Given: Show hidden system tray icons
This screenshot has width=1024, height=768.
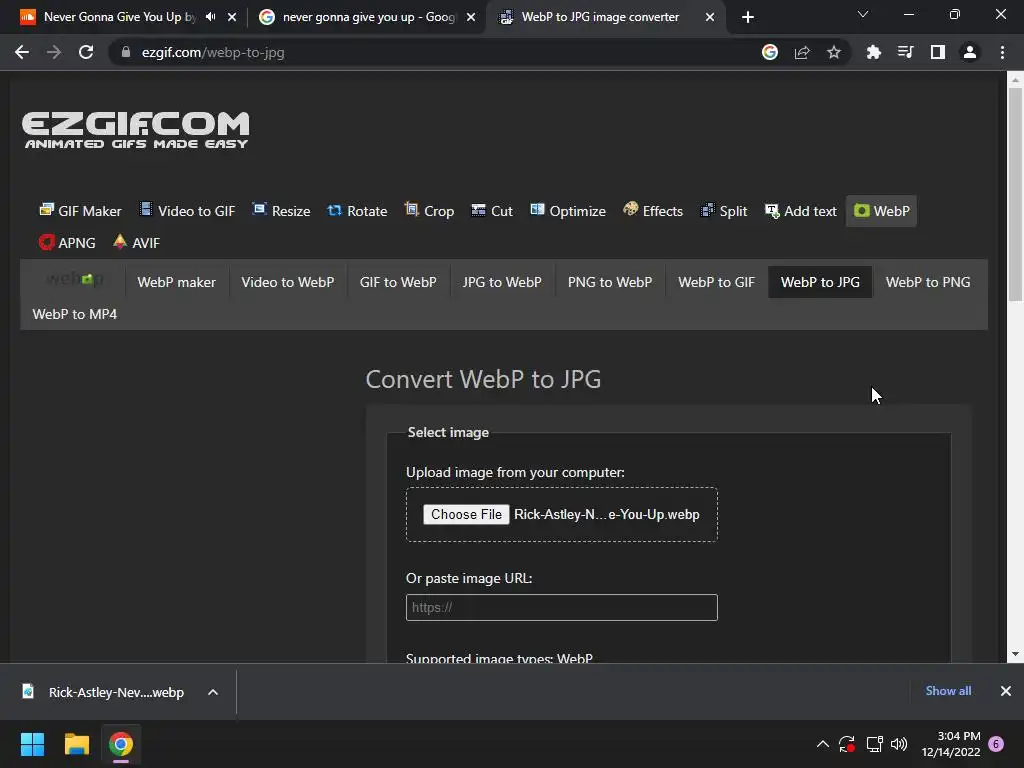Looking at the screenshot, I should coord(823,744).
